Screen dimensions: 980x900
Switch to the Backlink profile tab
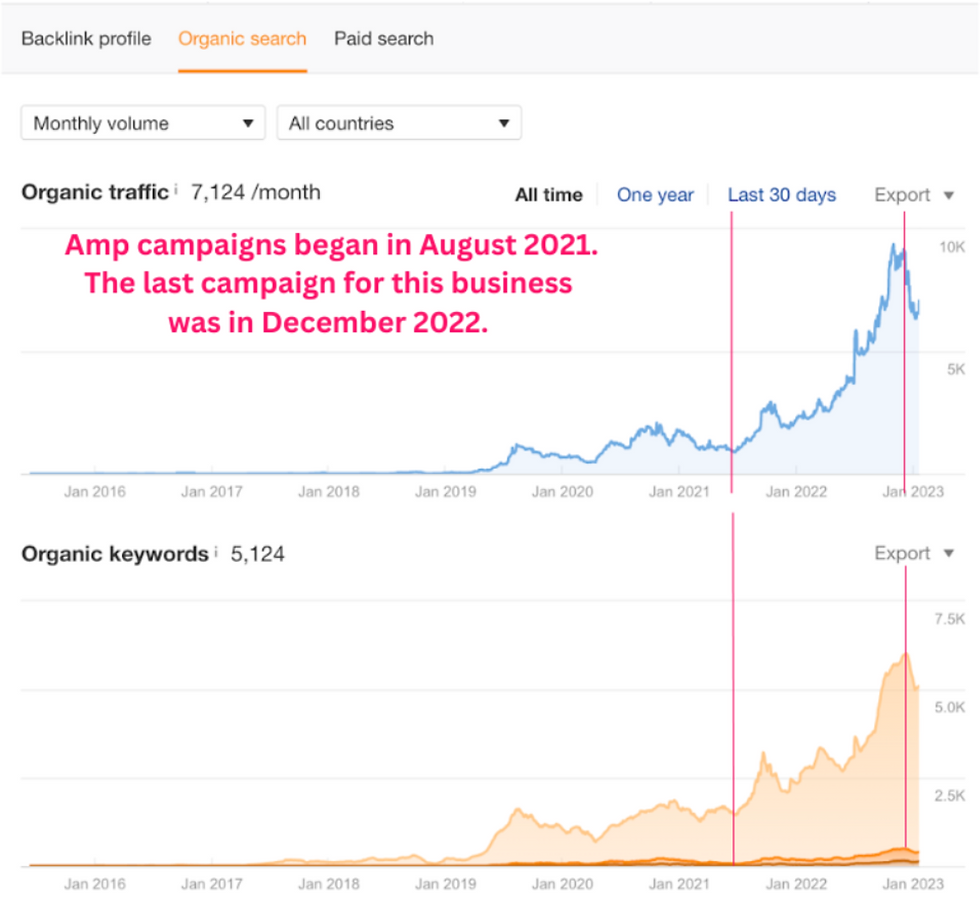[x=86, y=39]
